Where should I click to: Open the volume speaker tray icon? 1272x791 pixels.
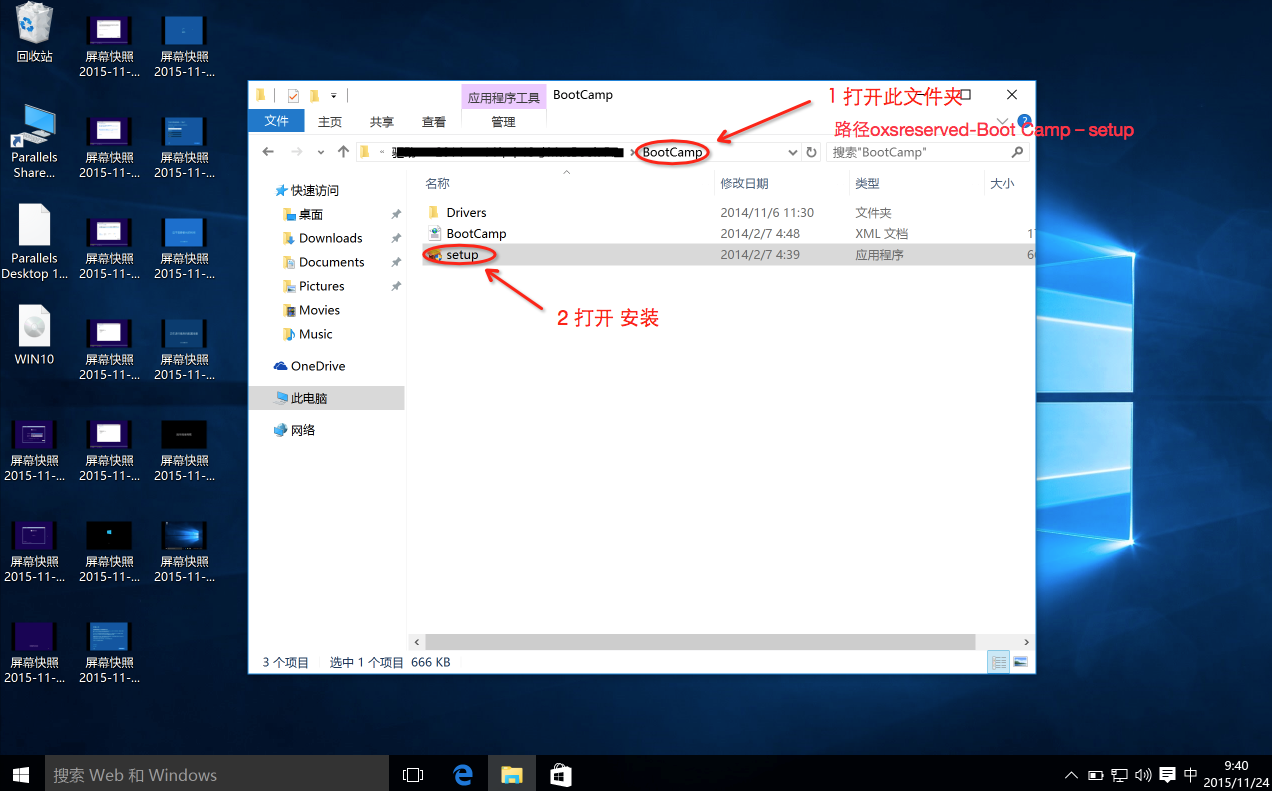1143,775
